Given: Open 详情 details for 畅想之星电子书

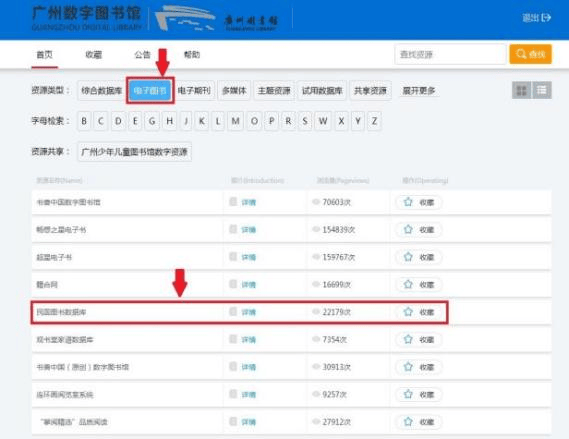Looking at the screenshot, I should 249,230.
